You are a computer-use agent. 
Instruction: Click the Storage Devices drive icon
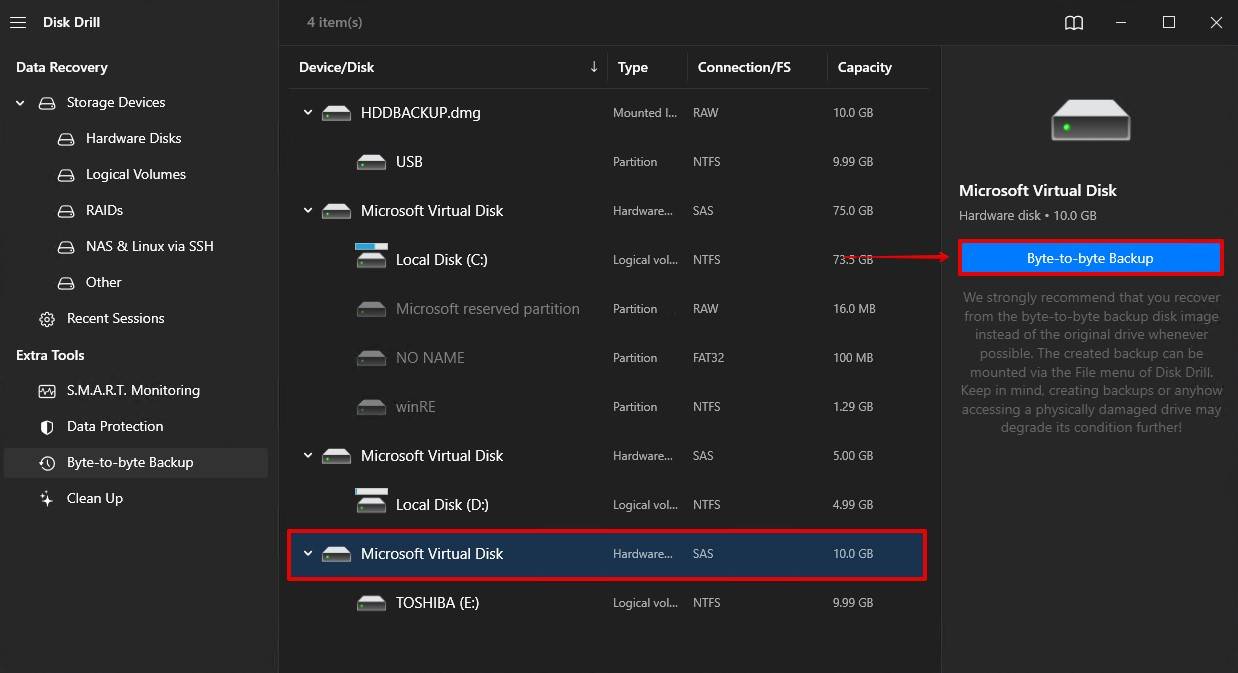tap(47, 103)
